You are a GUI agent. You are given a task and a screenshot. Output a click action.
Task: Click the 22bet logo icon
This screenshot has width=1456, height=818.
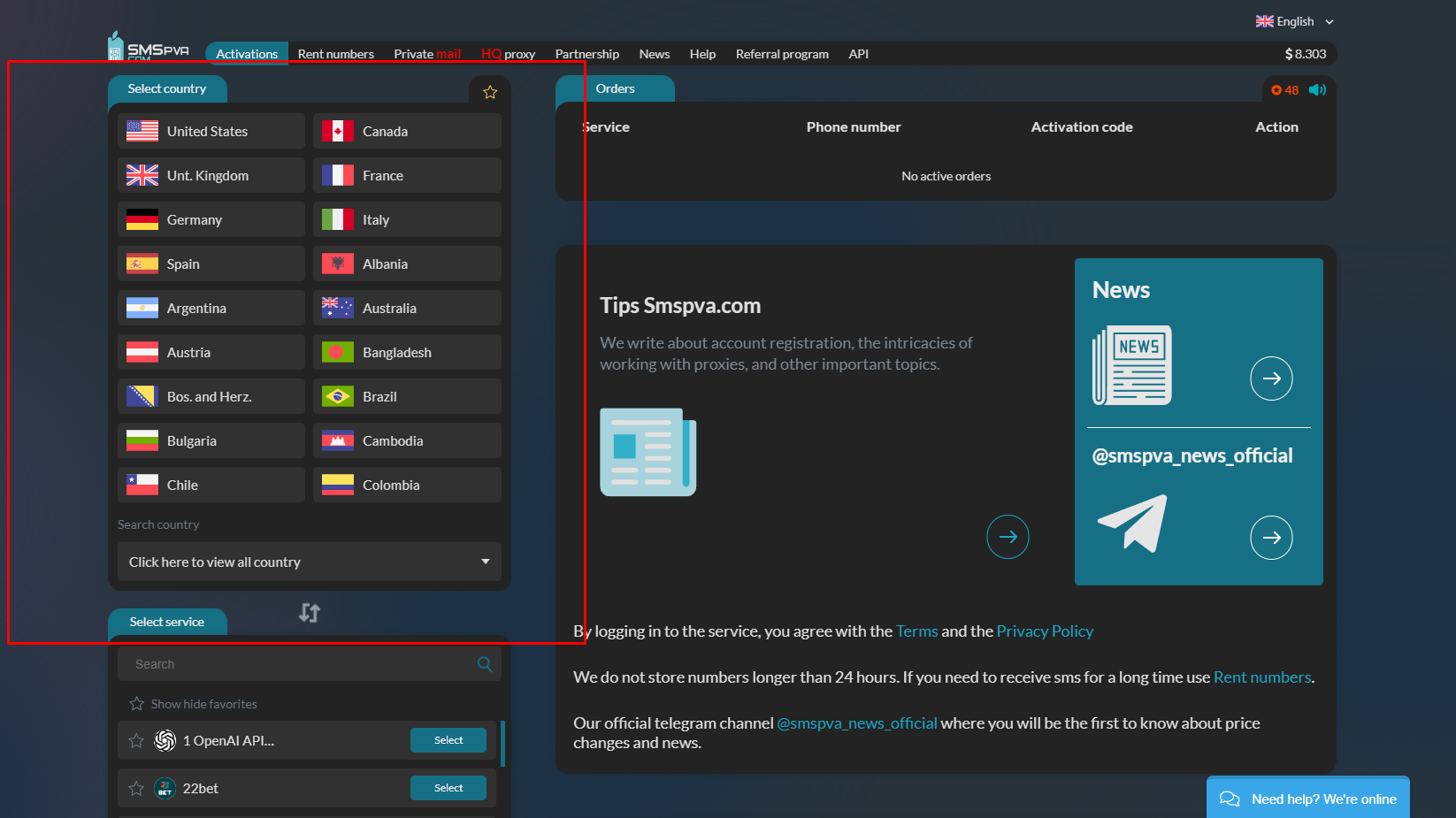click(165, 789)
